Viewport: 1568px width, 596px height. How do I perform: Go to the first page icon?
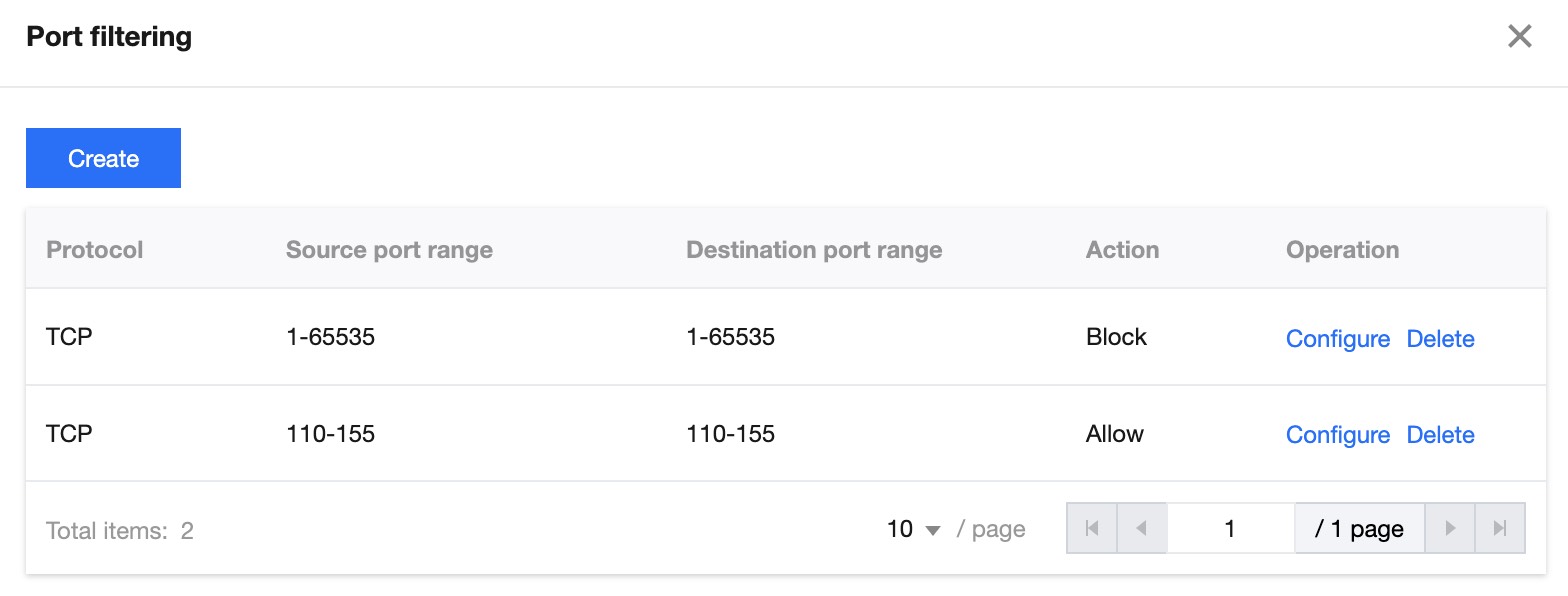click(x=1092, y=528)
